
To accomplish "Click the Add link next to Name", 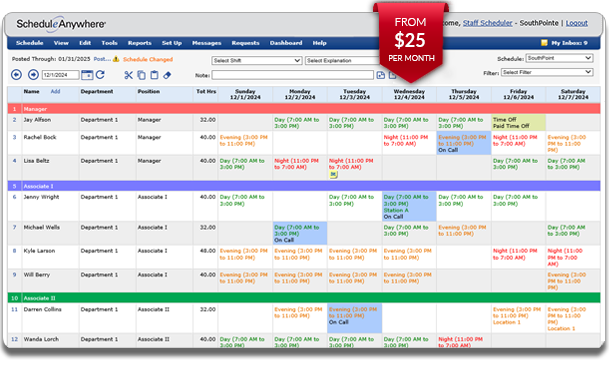I will pos(55,92).
